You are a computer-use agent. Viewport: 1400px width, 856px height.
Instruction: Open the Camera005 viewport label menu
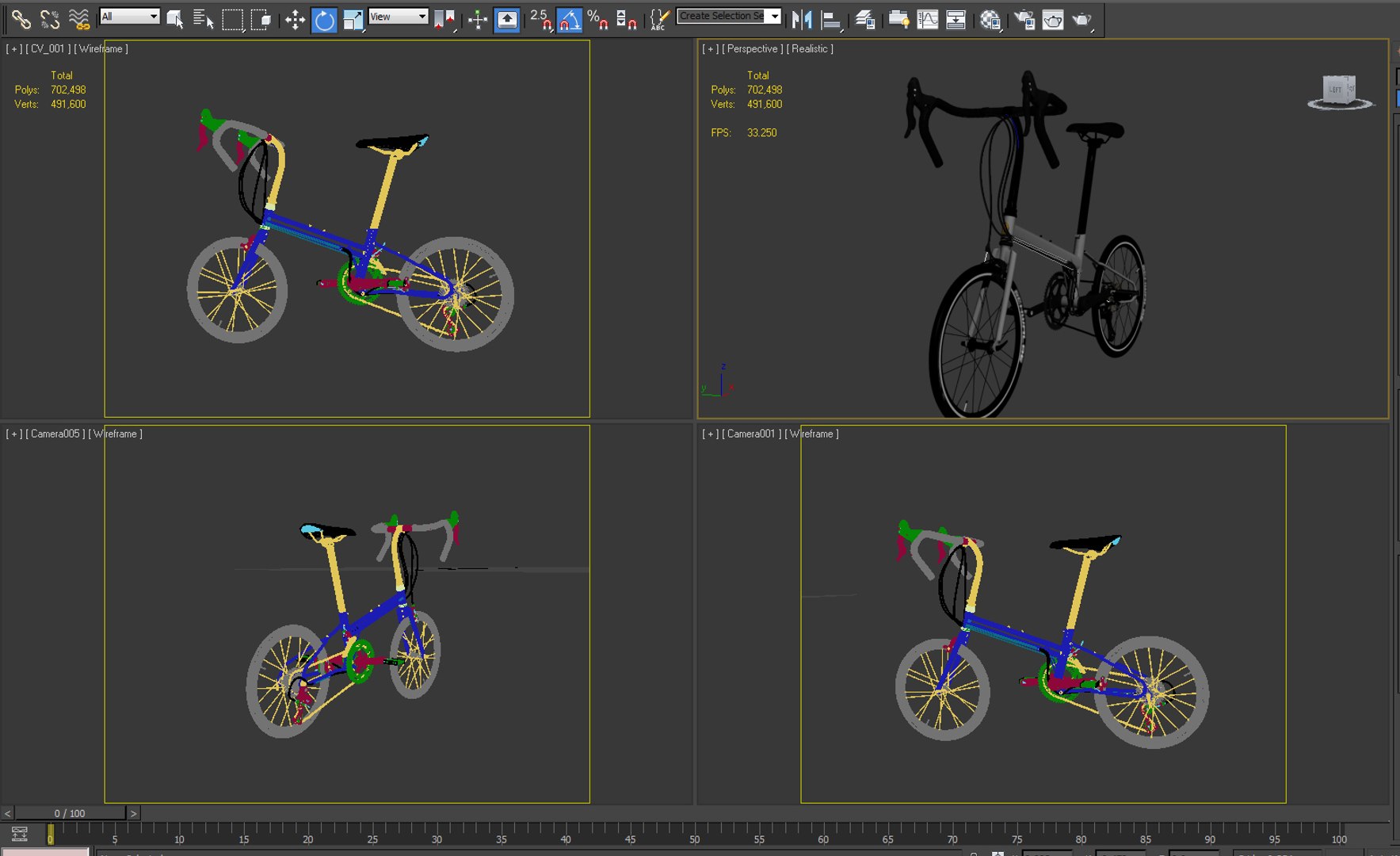coord(55,434)
